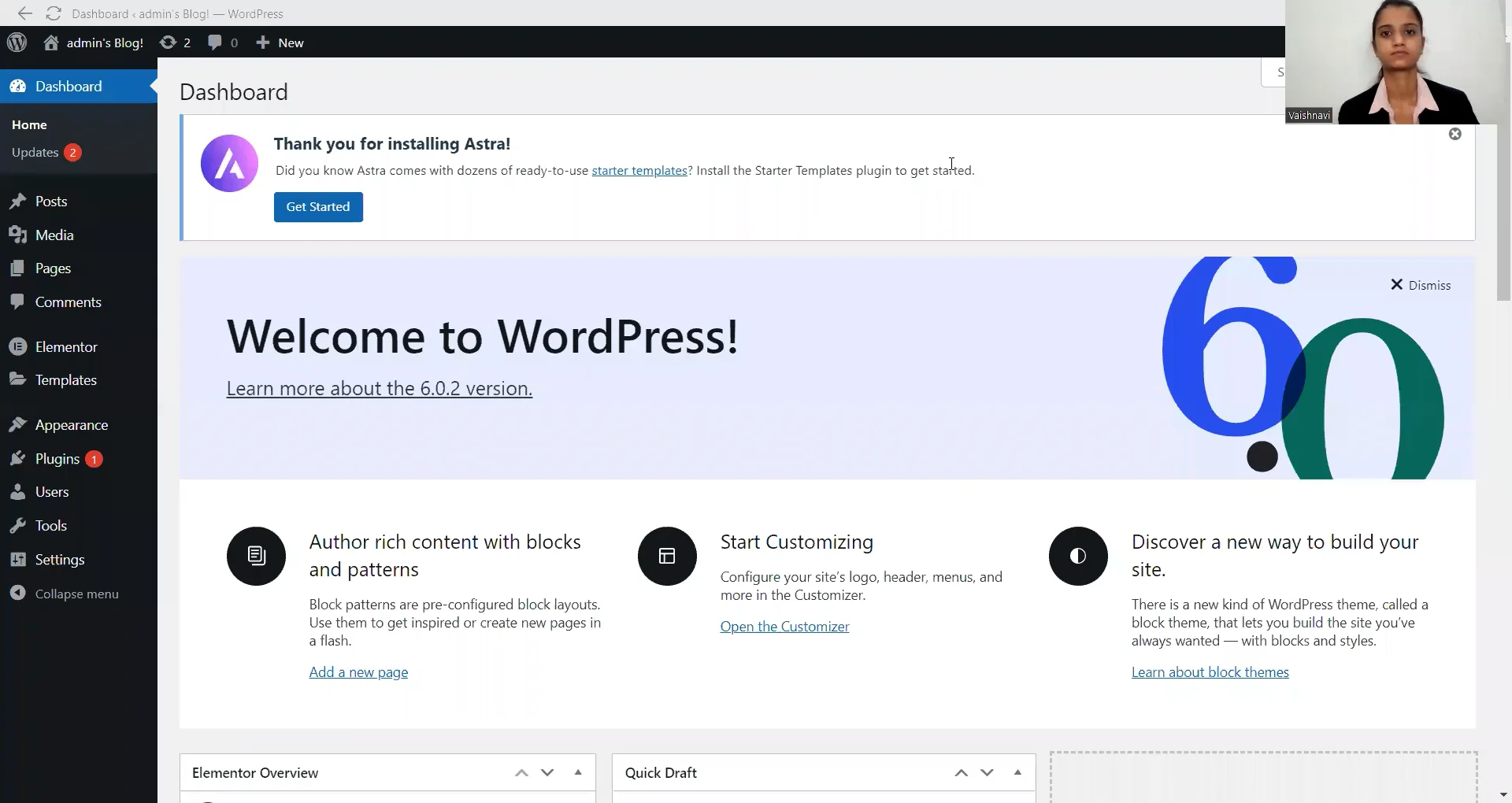This screenshot has height=803, width=1512.
Task: Open the New content menu in admin bar
Action: click(x=279, y=43)
